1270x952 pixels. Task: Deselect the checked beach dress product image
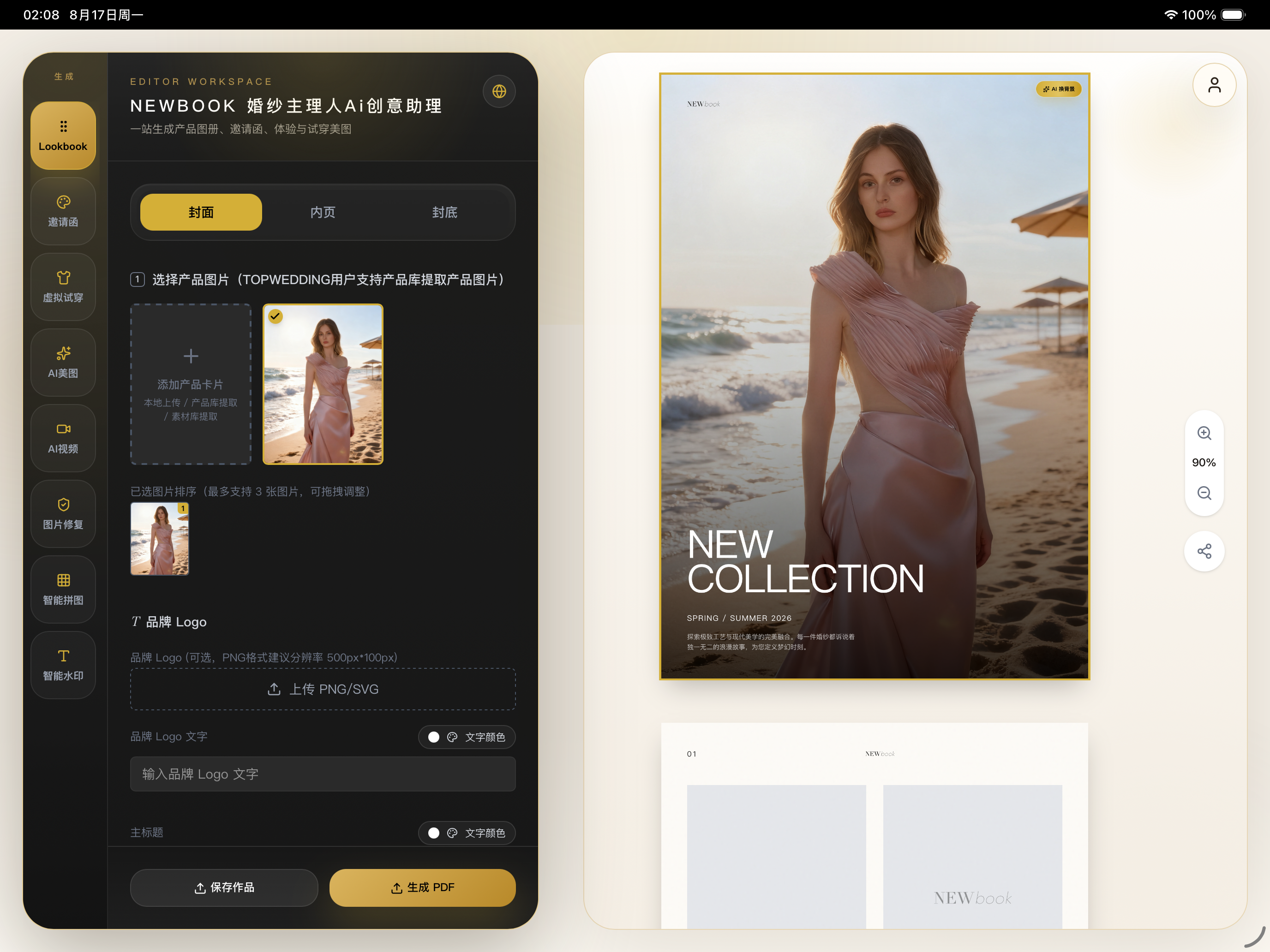coord(323,384)
